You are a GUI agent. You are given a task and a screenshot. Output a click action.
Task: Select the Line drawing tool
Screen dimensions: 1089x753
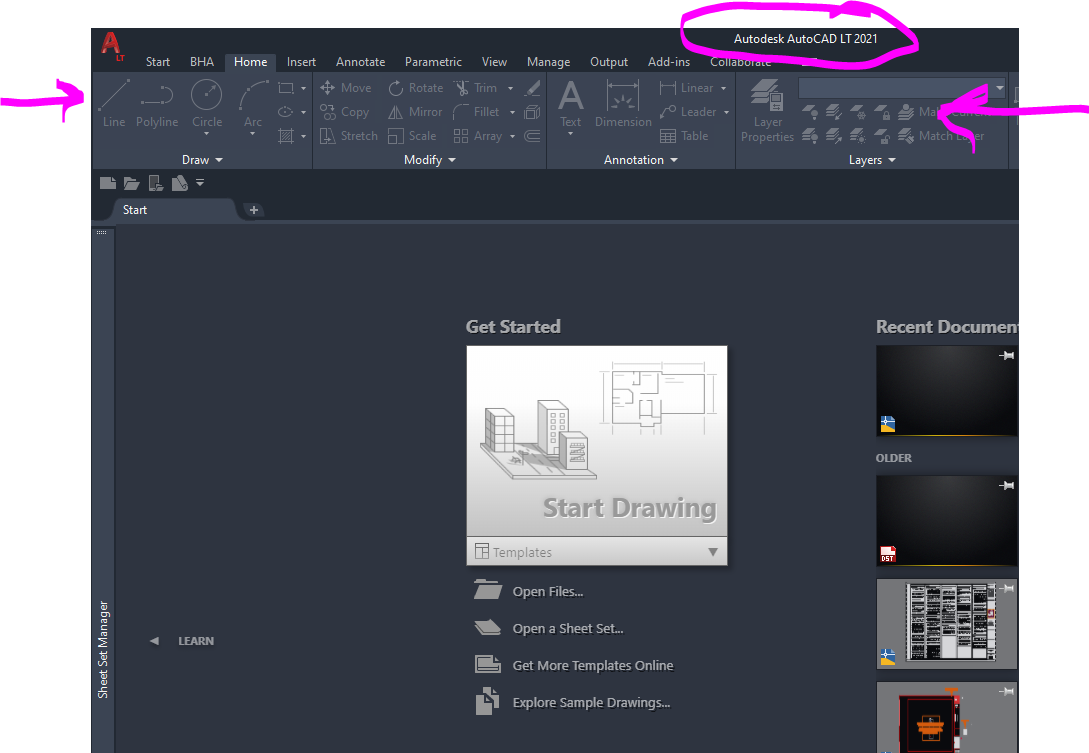point(114,104)
